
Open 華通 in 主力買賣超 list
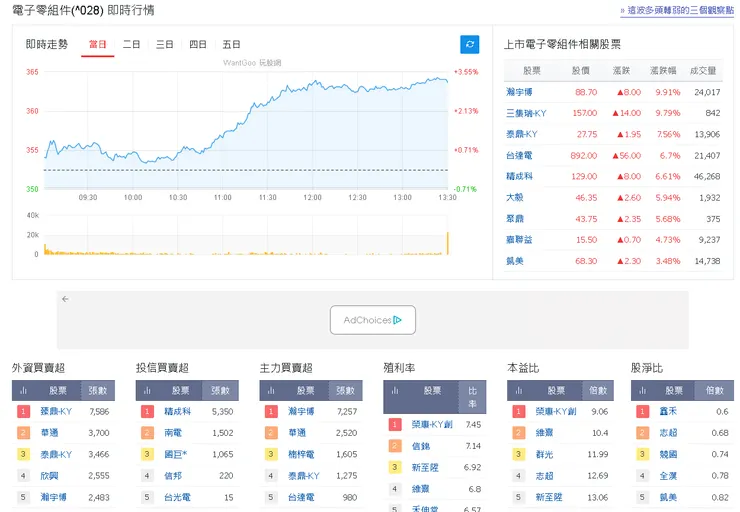click(x=297, y=433)
